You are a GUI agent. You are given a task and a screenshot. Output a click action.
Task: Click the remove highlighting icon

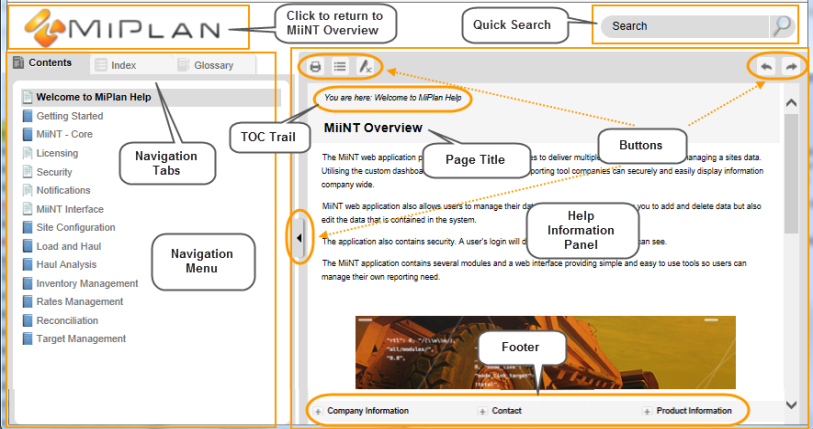[365, 66]
